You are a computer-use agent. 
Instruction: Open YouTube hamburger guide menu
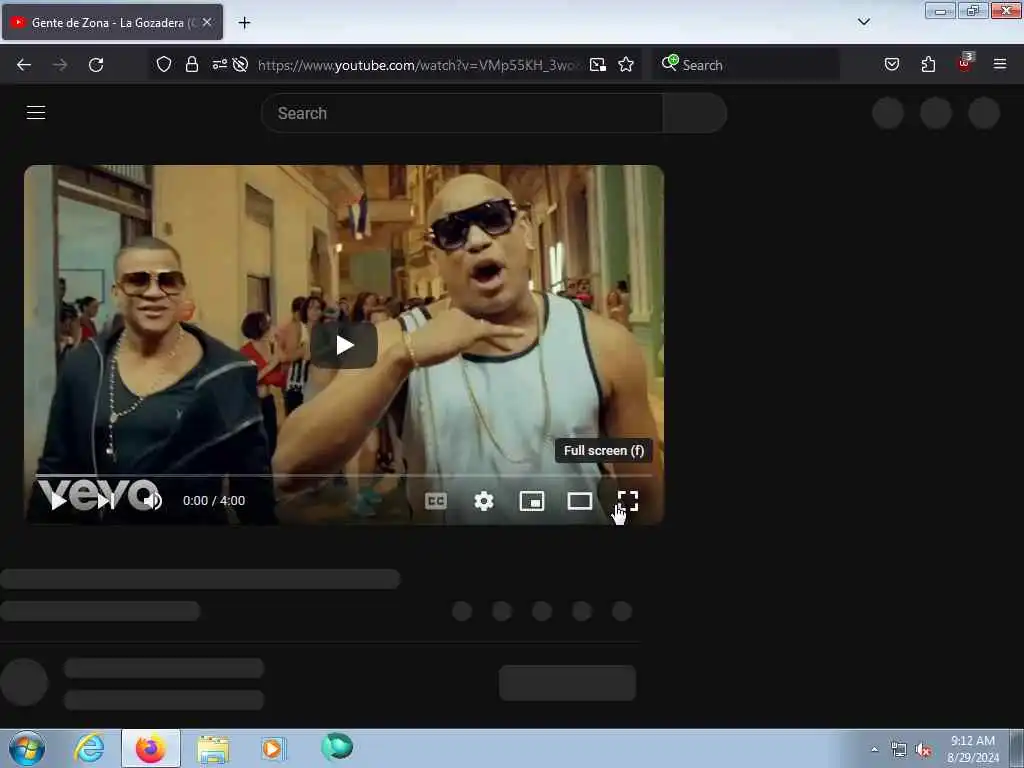pyautogui.click(x=36, y=112)
